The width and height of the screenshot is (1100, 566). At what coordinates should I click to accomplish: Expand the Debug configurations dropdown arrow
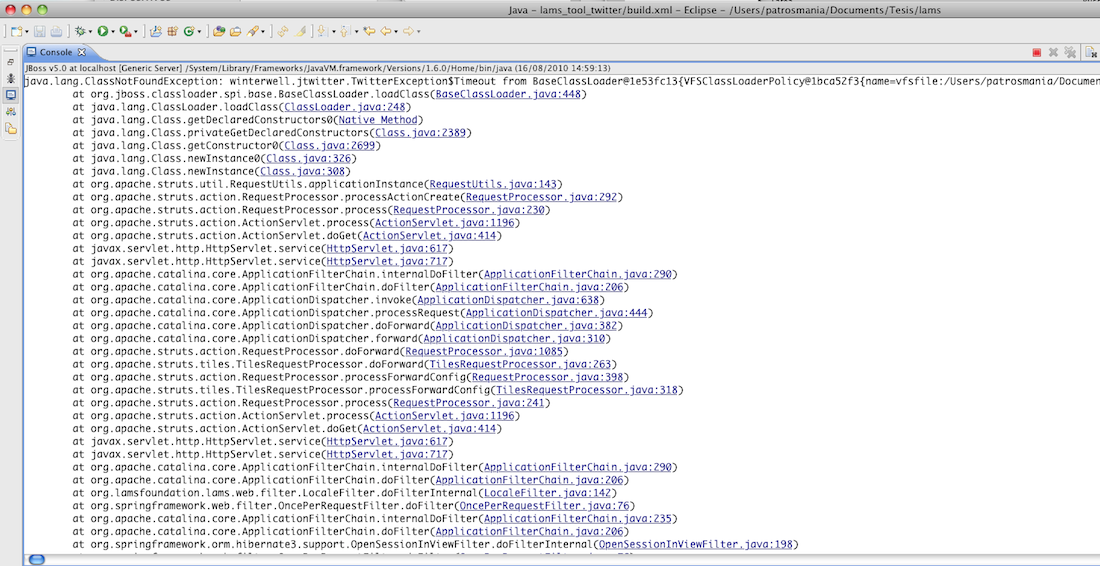(90, 32)
